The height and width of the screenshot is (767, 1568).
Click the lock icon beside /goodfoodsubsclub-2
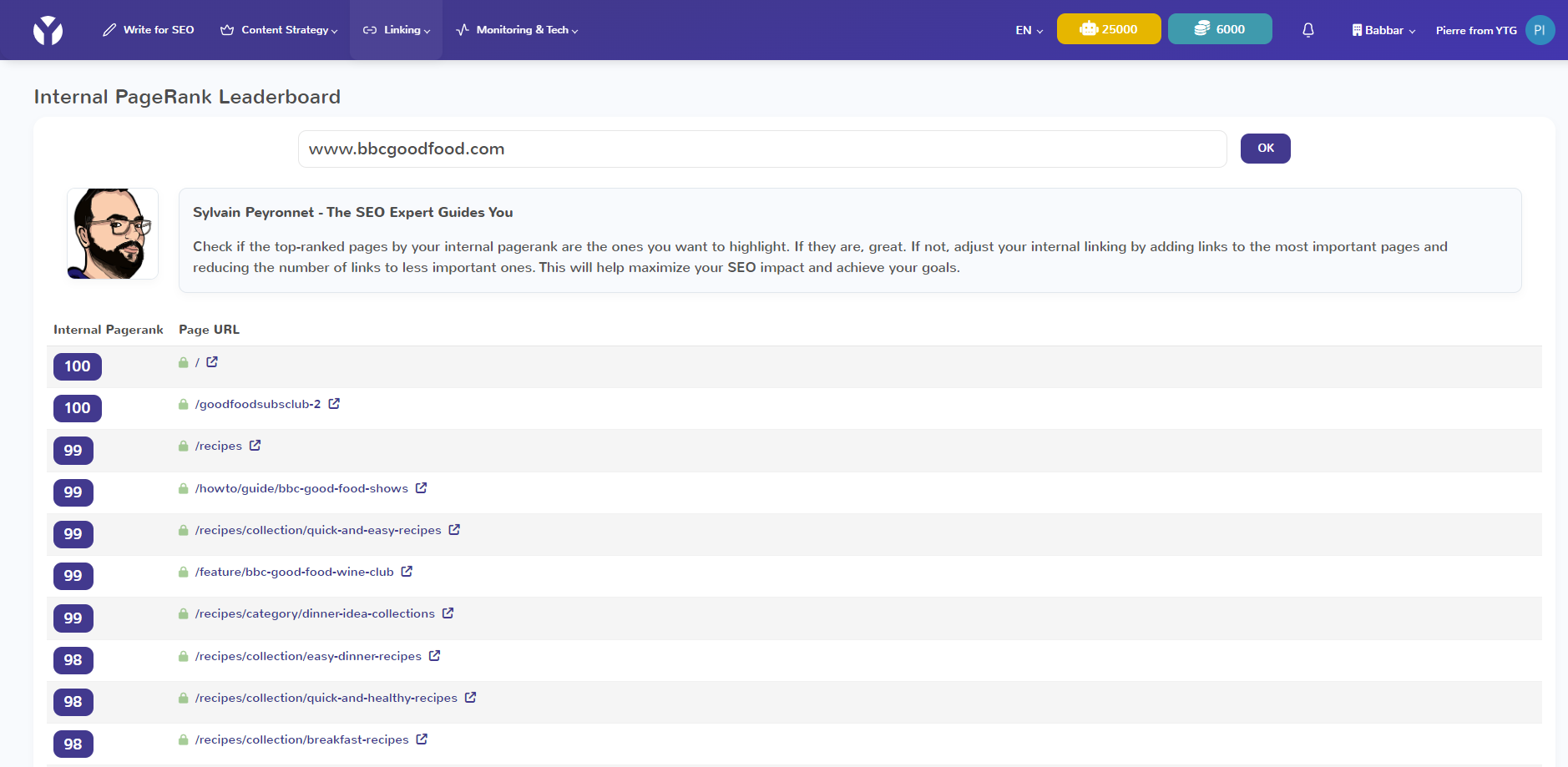pyautogui.click(x=183, y=404)
